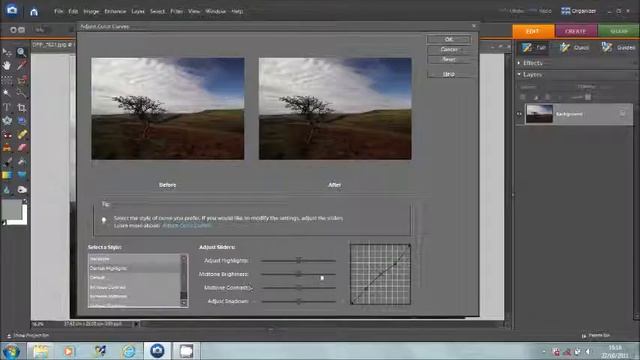Select the Magic Wand tool

7,93
